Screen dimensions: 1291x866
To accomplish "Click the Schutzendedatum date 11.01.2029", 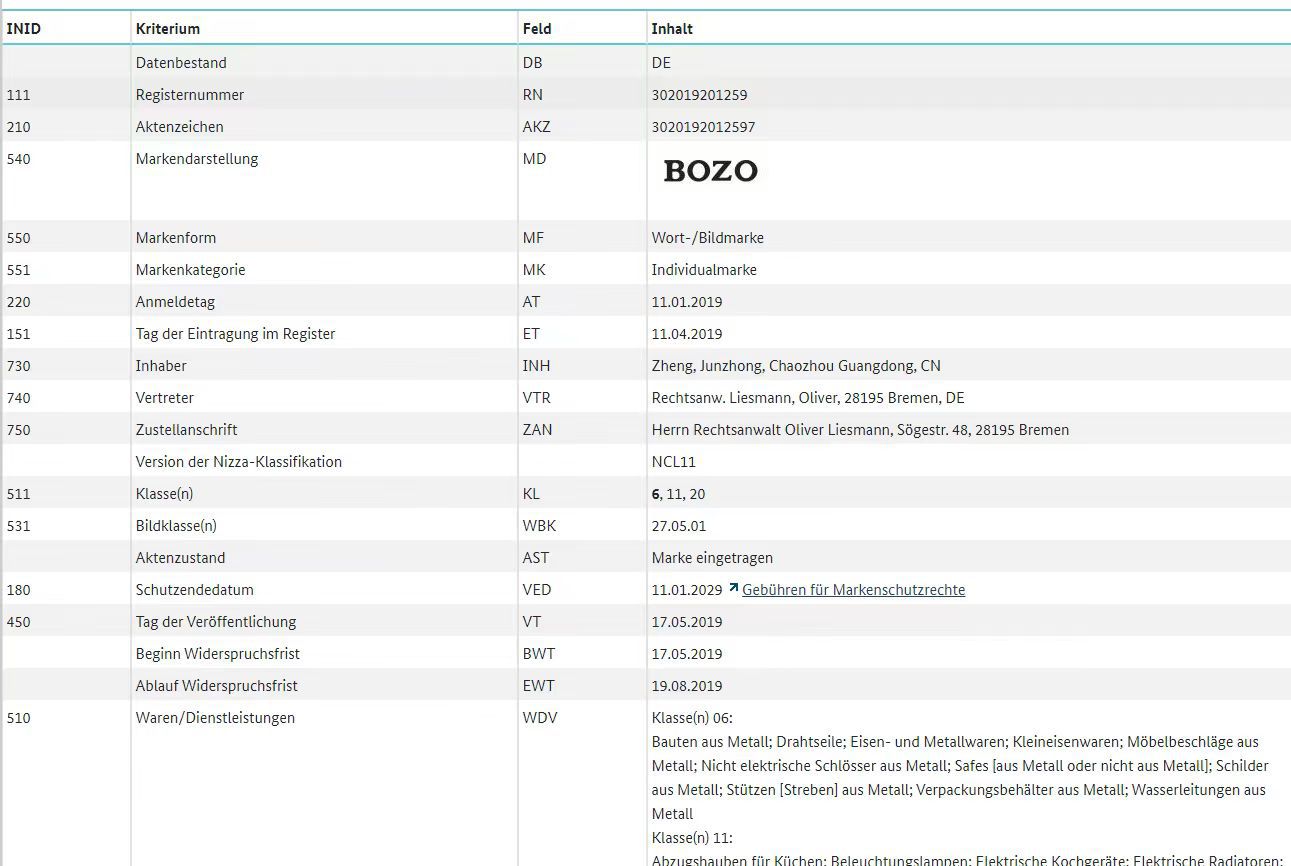I will [x=686, y=590].
